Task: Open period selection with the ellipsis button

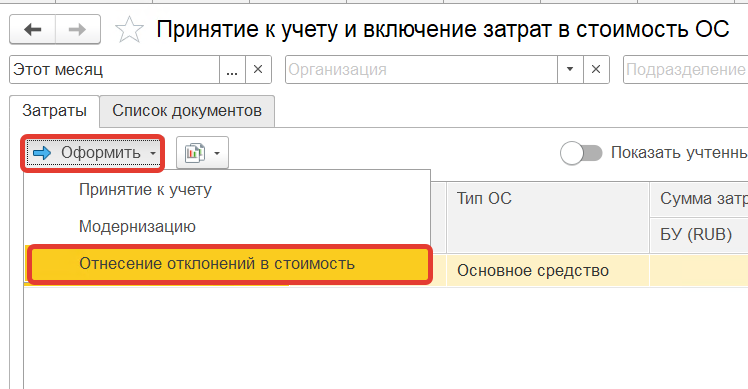Action: click(232, 70)
